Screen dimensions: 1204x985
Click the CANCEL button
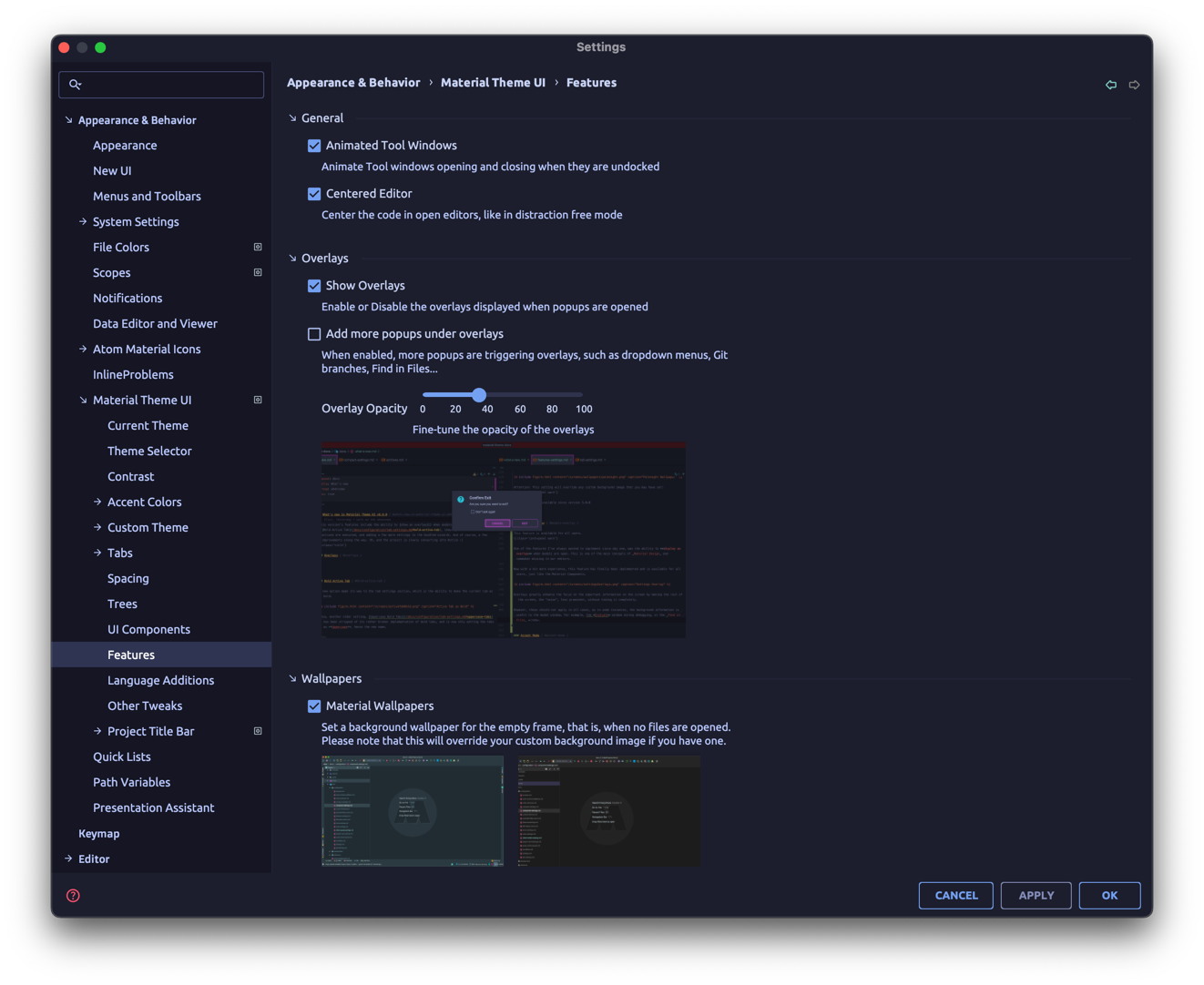click(x=955, y=895)
